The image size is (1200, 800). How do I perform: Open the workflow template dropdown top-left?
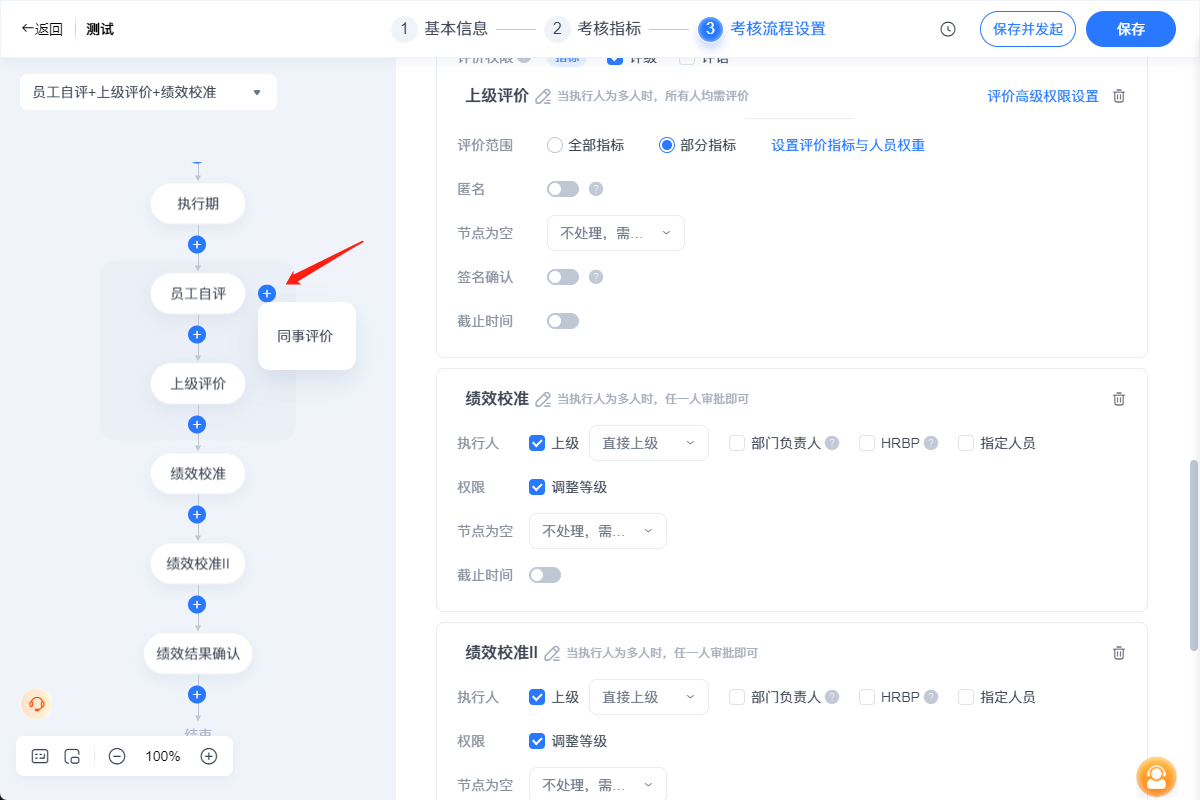[x=147, y=91]
